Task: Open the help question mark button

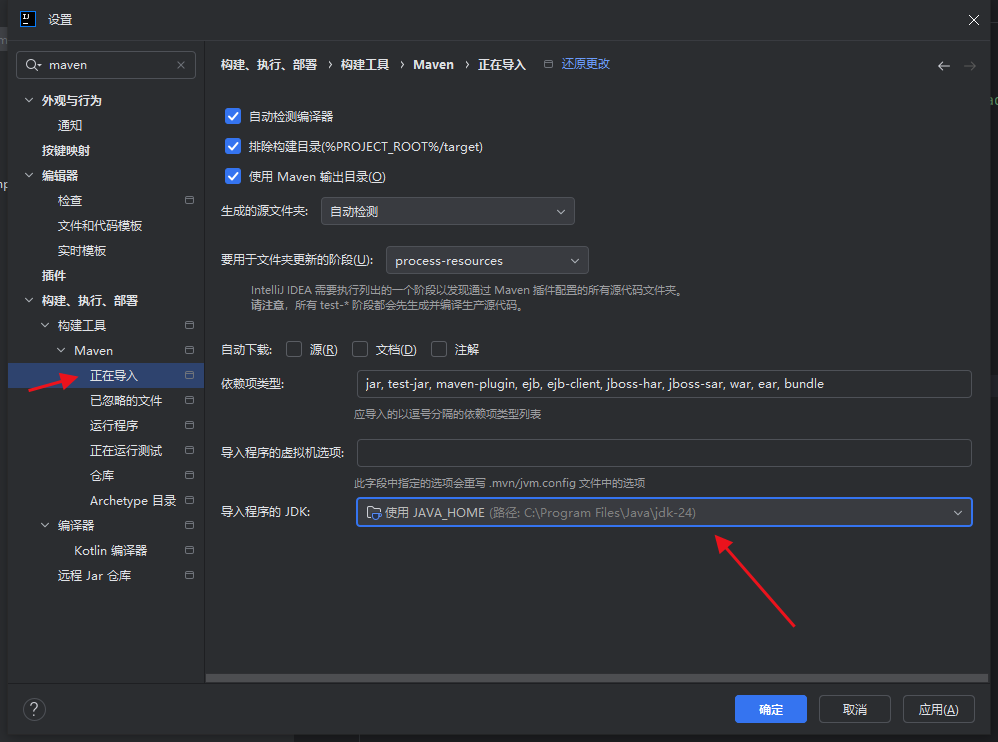Action: click(x=34, y=709)
